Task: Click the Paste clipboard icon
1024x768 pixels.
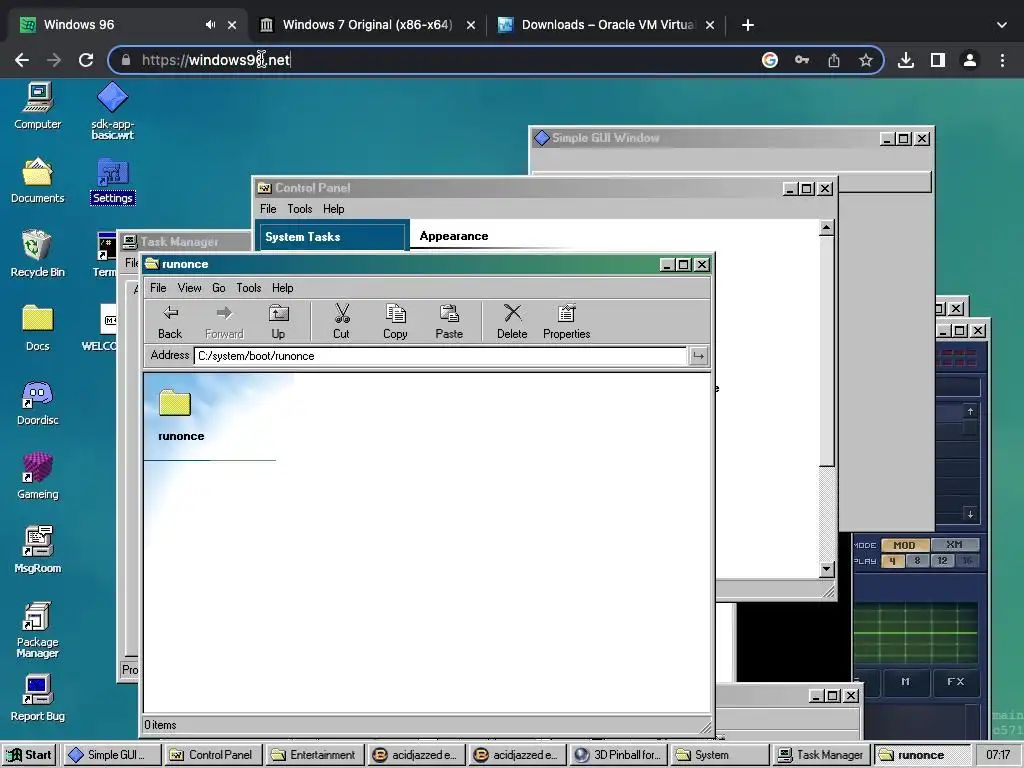Action: [449, 322]
